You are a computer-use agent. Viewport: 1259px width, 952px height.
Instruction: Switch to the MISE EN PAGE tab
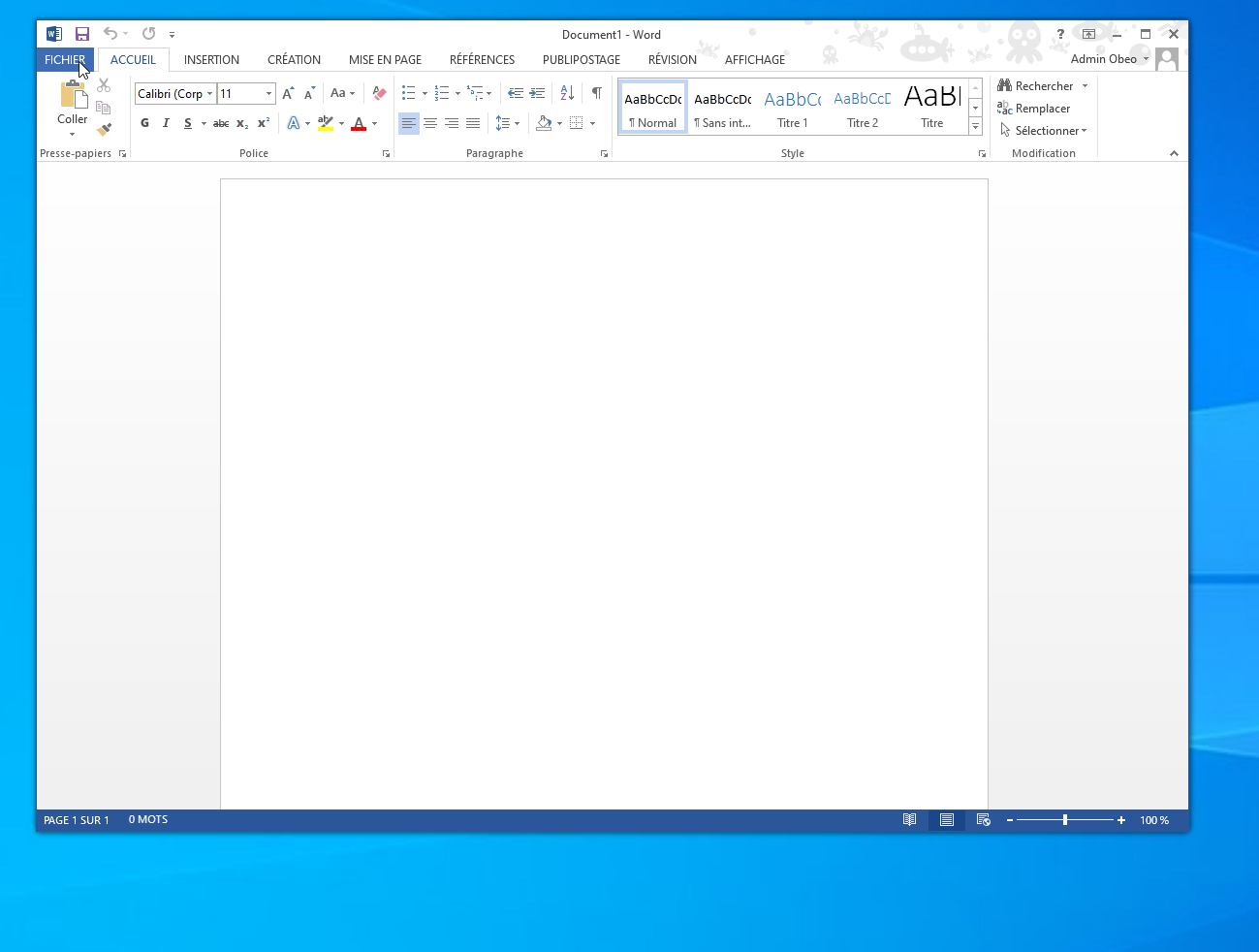click(385, 60)
